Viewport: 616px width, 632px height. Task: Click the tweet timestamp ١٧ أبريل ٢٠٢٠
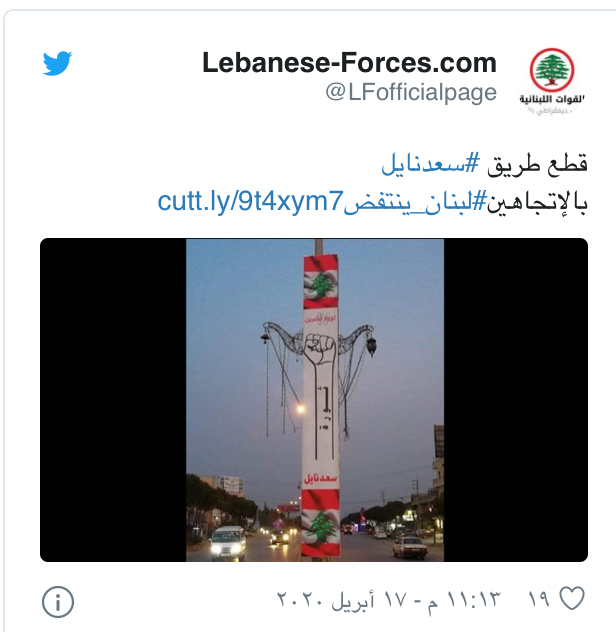point(388,599)
